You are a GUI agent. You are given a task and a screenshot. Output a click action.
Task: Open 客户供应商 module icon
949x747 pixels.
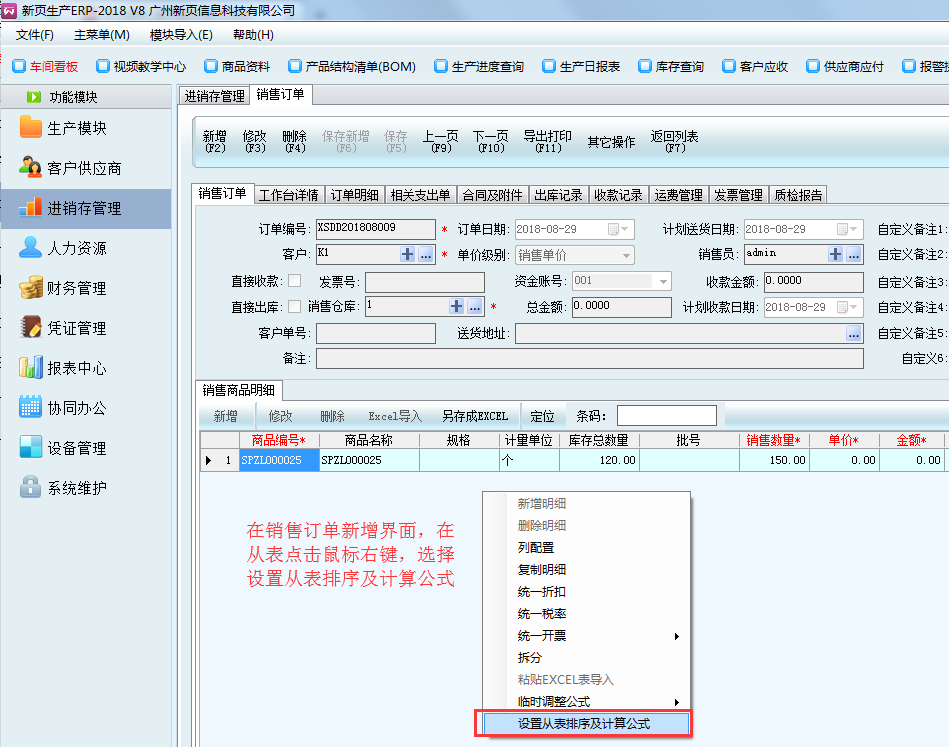tap(31, 168)
